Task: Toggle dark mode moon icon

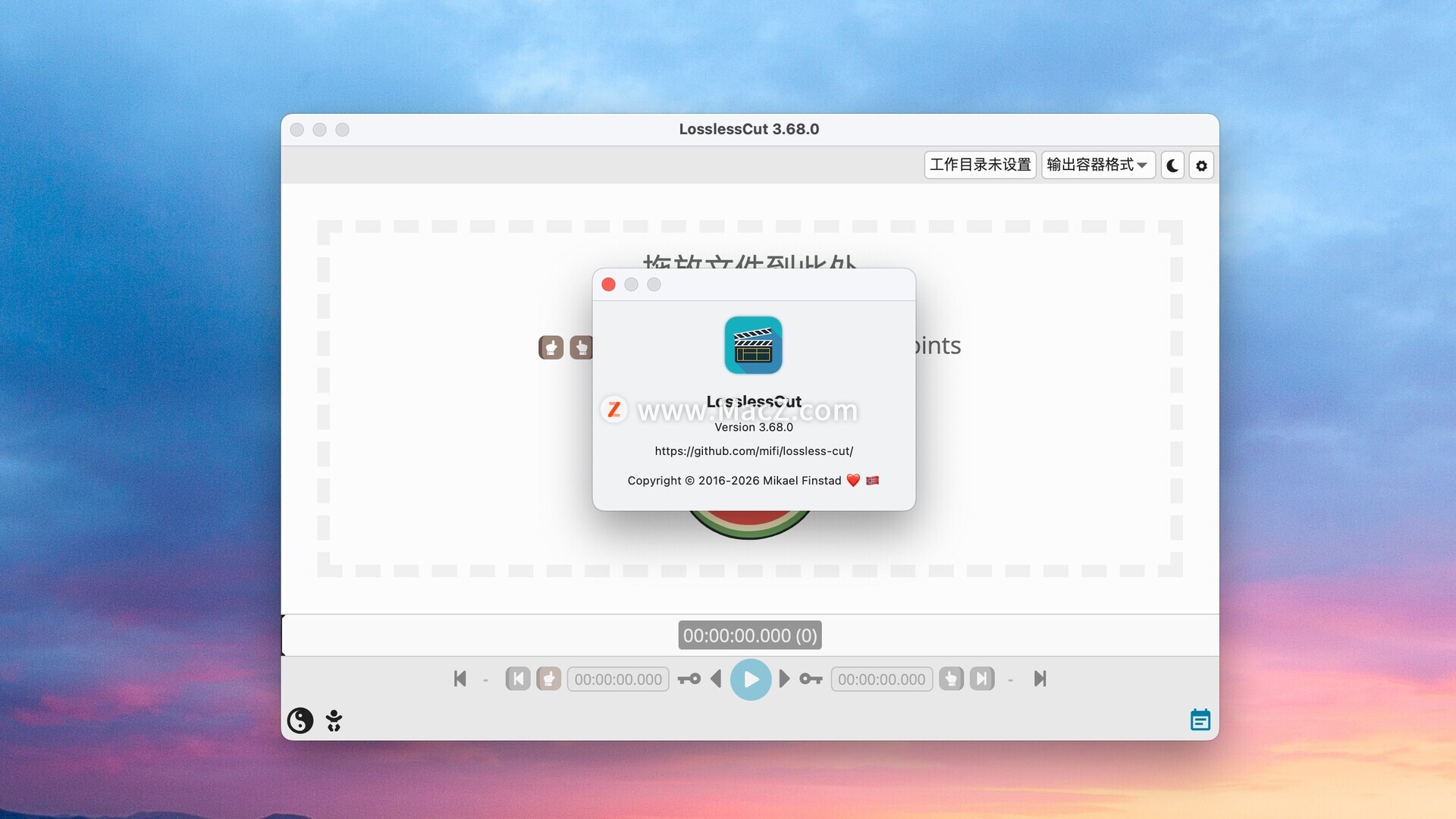Action: (1172, 165)
